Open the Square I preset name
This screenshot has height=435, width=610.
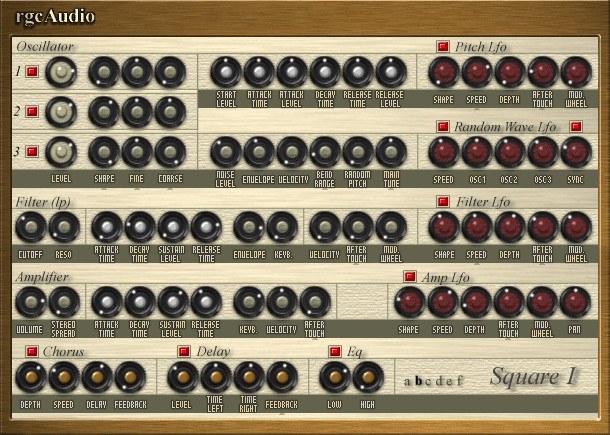pos(533,376)
